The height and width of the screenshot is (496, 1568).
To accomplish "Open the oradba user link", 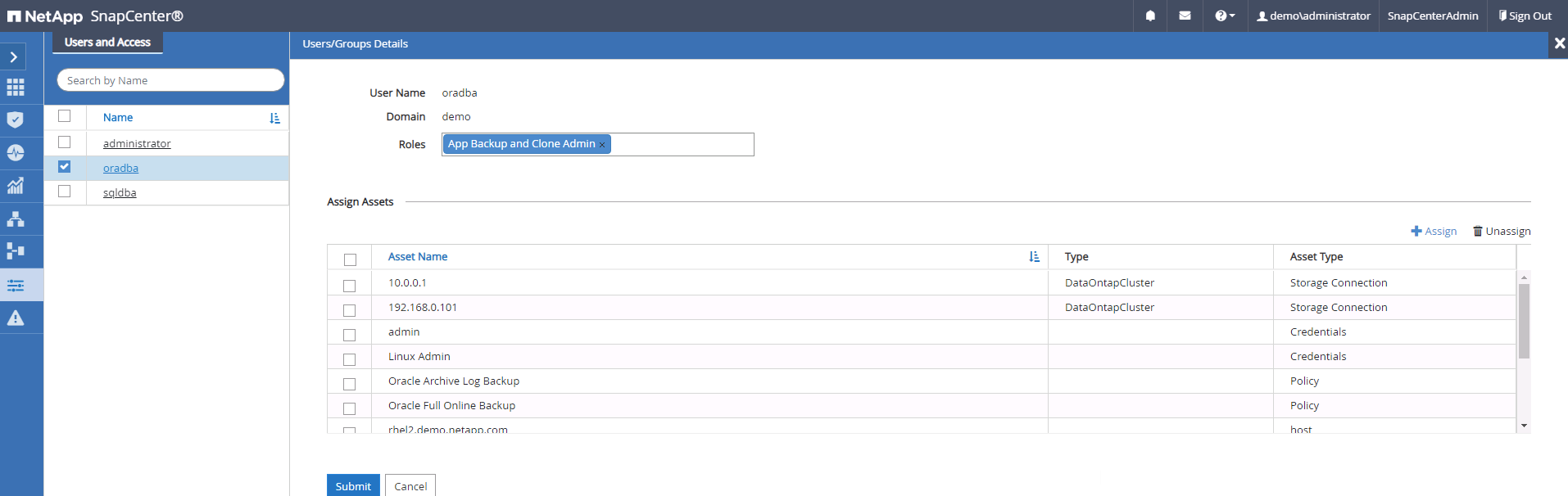I will coord(120,168).
